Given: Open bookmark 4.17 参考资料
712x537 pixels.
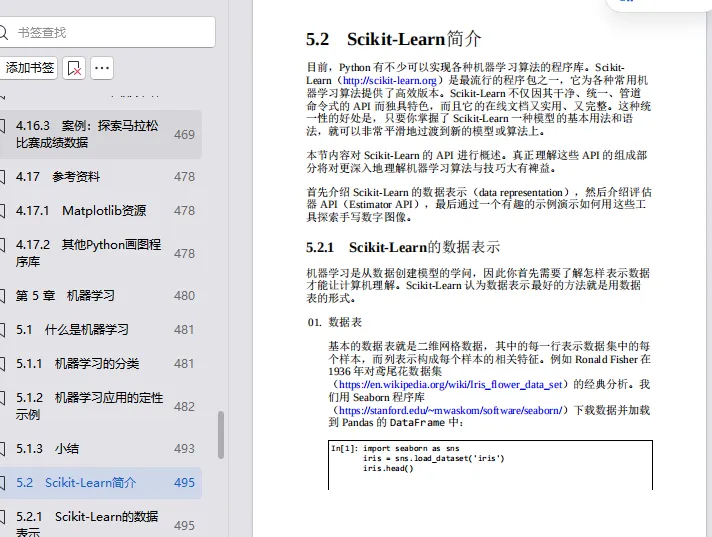Looking at the screenshot, I should point(100,177).
